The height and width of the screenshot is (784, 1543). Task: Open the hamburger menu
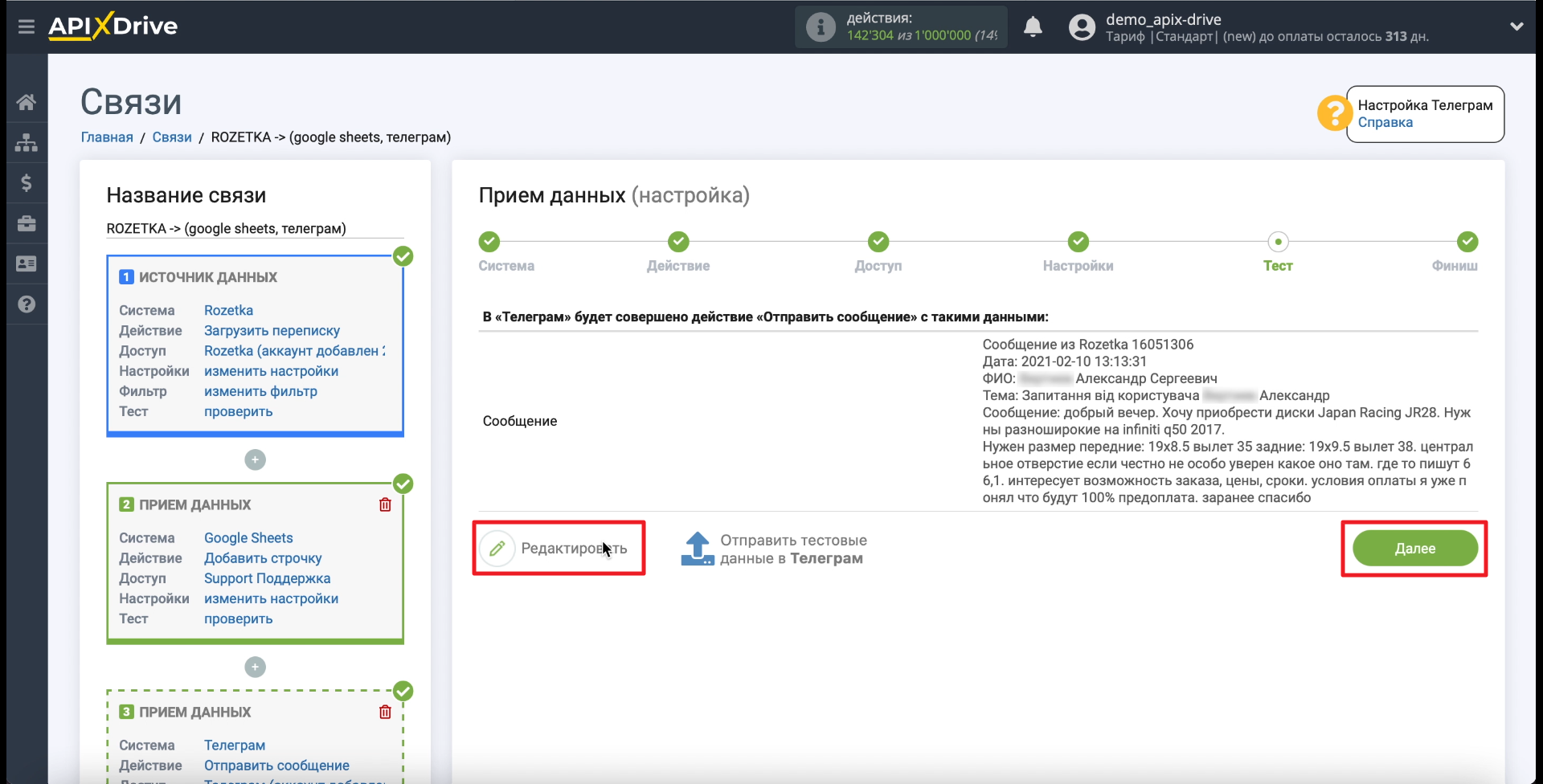(x=27, y=27)
